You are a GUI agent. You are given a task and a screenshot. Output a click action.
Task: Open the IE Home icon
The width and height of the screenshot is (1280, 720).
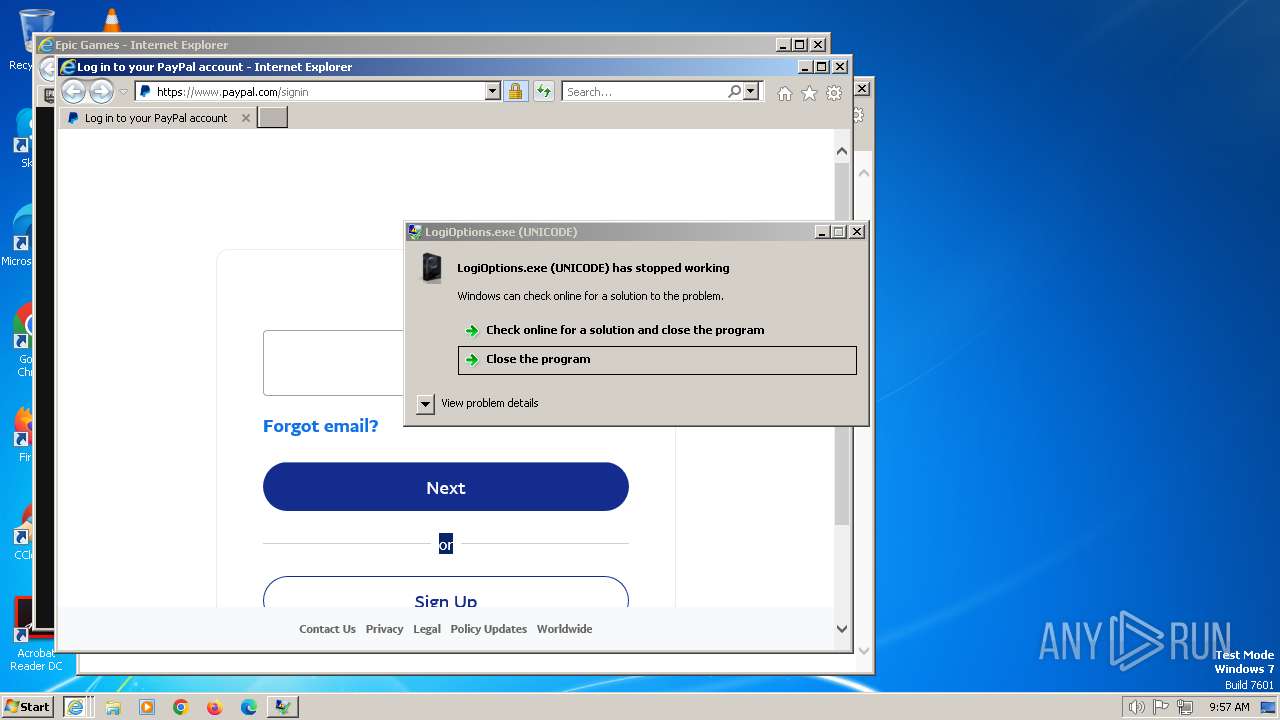(785, 93)
